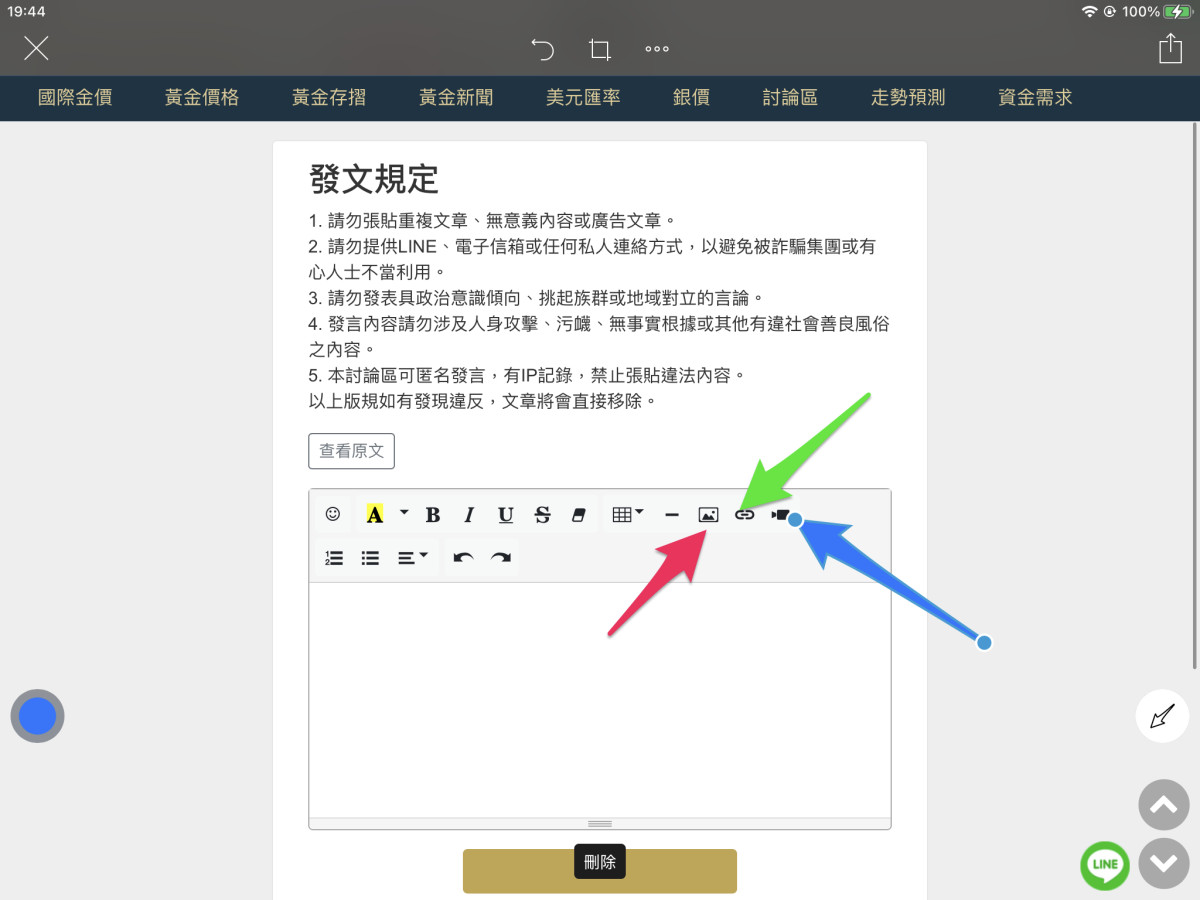Open the 國際金價 menu item
1200x900 pixels.
[75, 98]
